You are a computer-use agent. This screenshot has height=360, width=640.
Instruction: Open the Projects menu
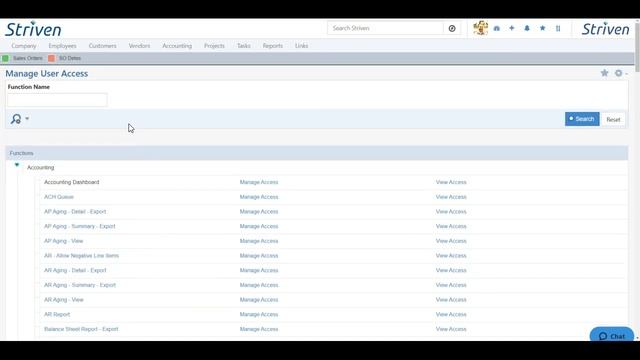(x=214, y=46)
